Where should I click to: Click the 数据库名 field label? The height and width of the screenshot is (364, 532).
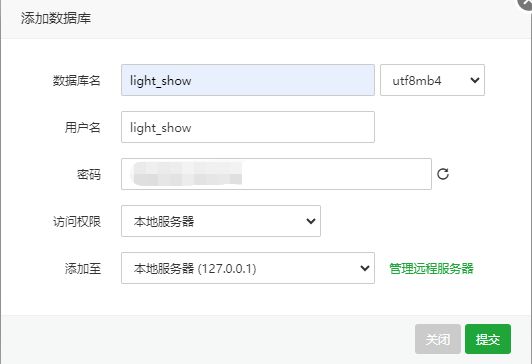[x=76, y=80]
